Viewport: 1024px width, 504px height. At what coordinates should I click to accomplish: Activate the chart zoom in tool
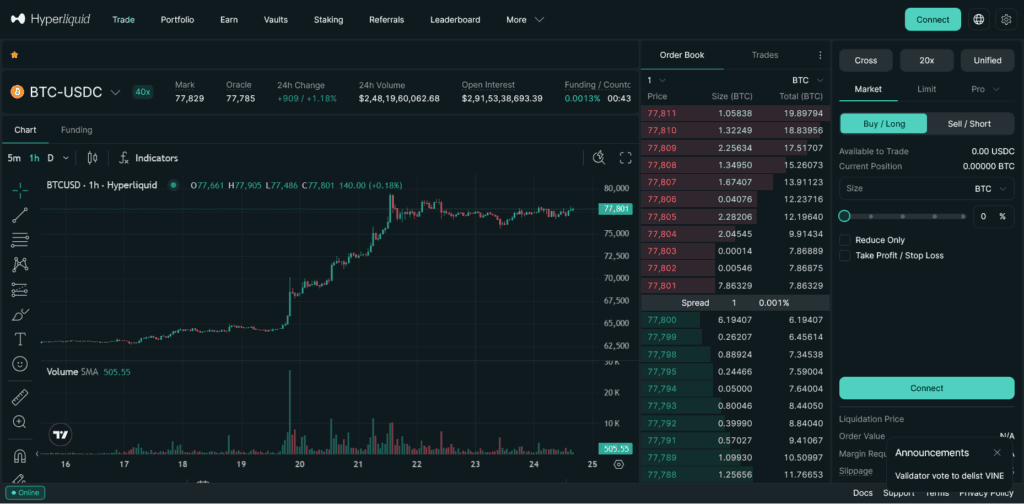20,422
